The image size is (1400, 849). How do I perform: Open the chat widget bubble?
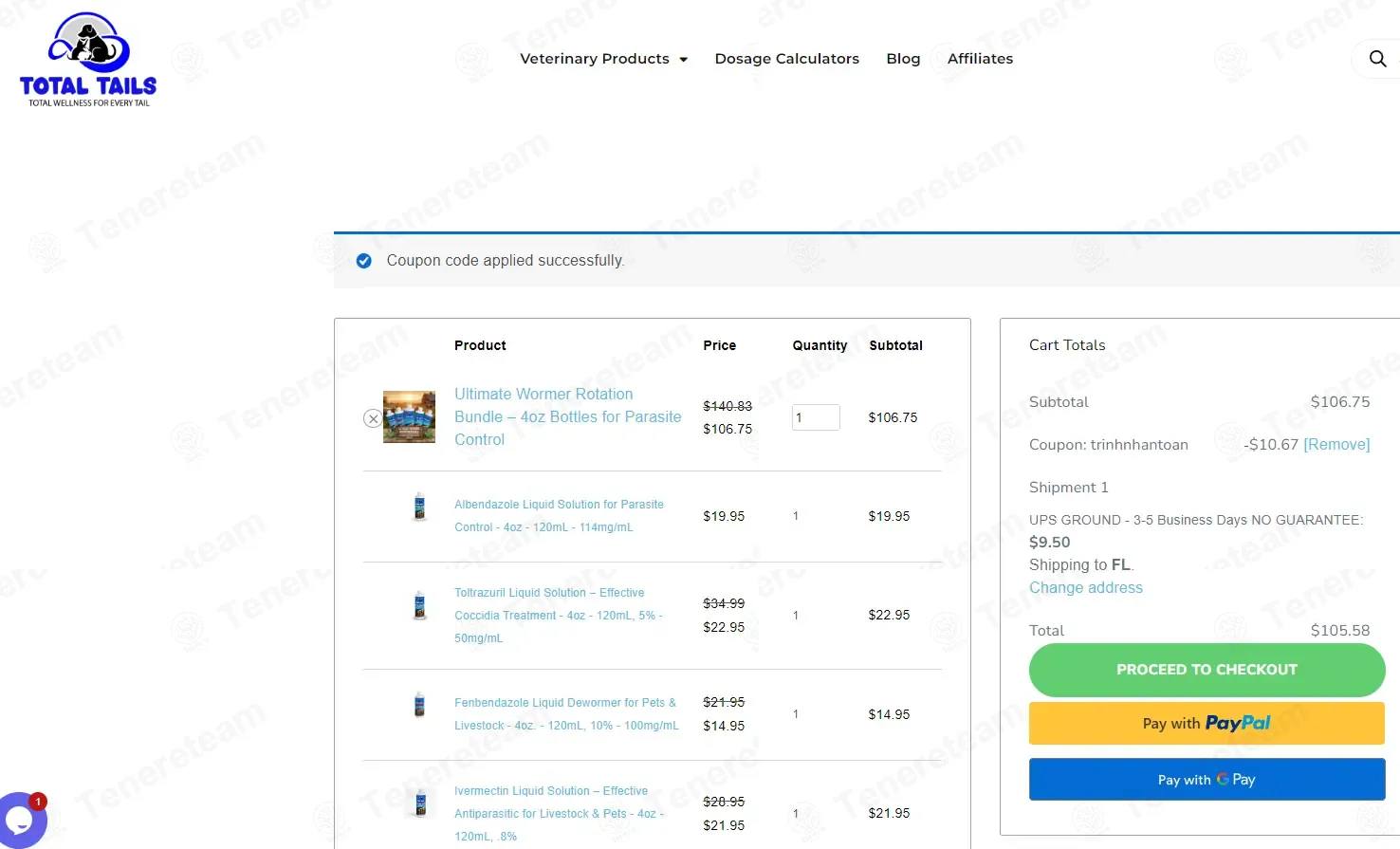[x=21, y=820]
